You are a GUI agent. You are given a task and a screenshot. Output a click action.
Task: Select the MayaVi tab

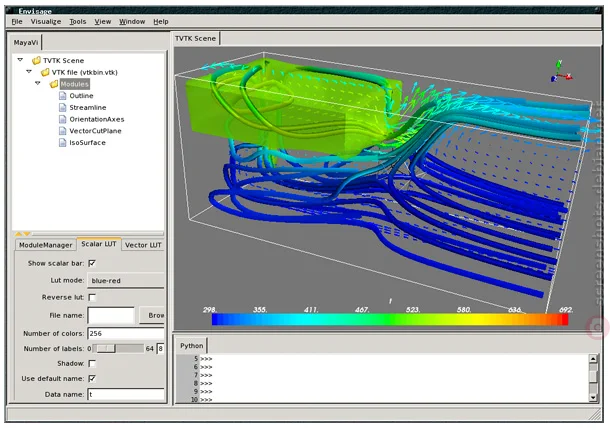[x=26, y=43]
